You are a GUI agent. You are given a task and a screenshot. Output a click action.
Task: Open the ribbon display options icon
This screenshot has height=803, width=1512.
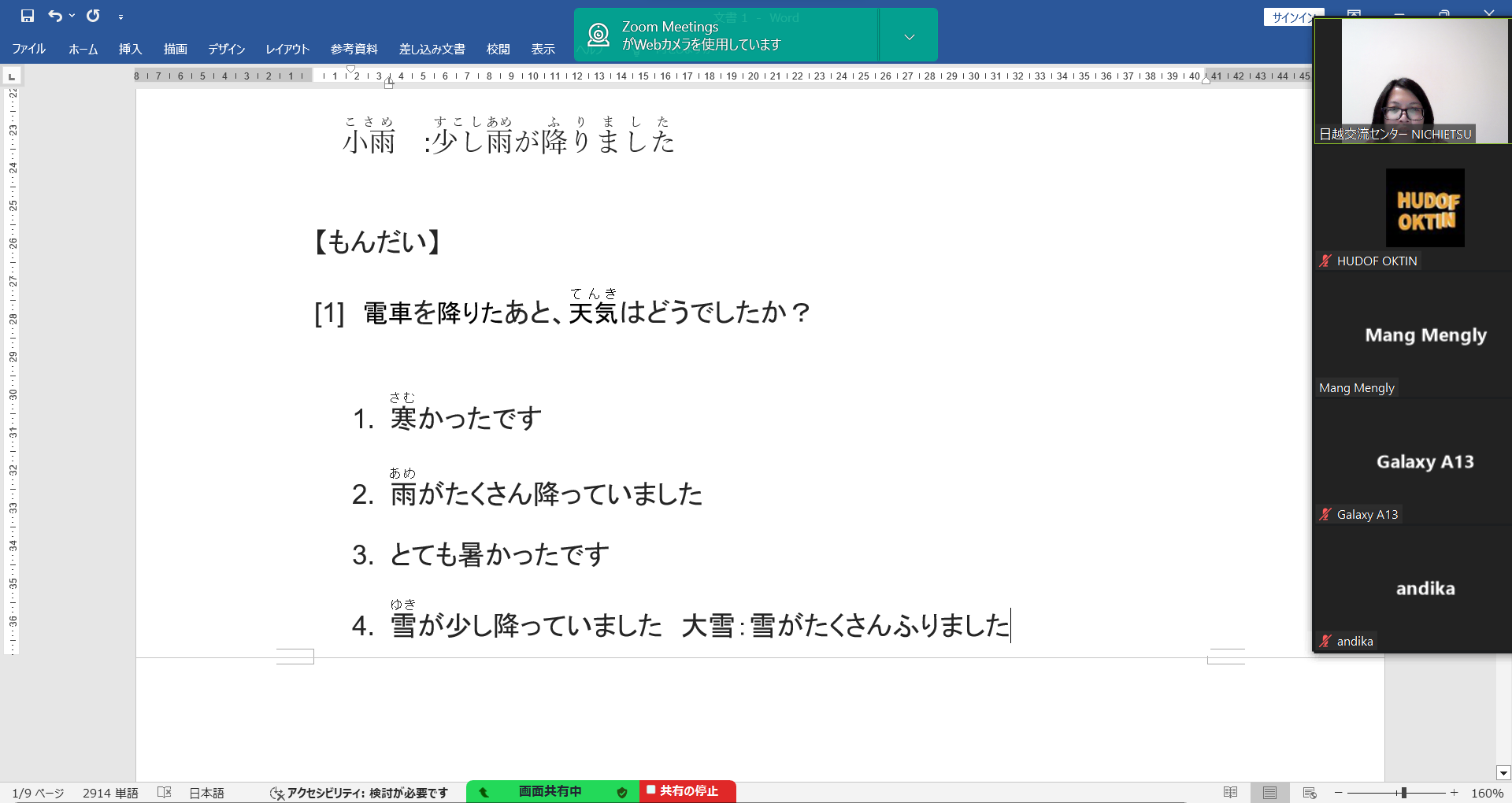1354,13
